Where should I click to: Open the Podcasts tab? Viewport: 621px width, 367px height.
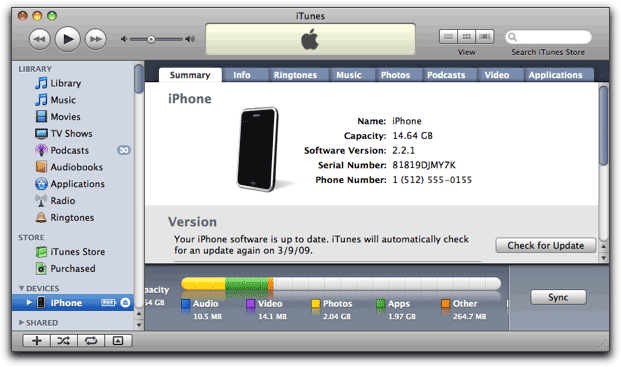446,75
